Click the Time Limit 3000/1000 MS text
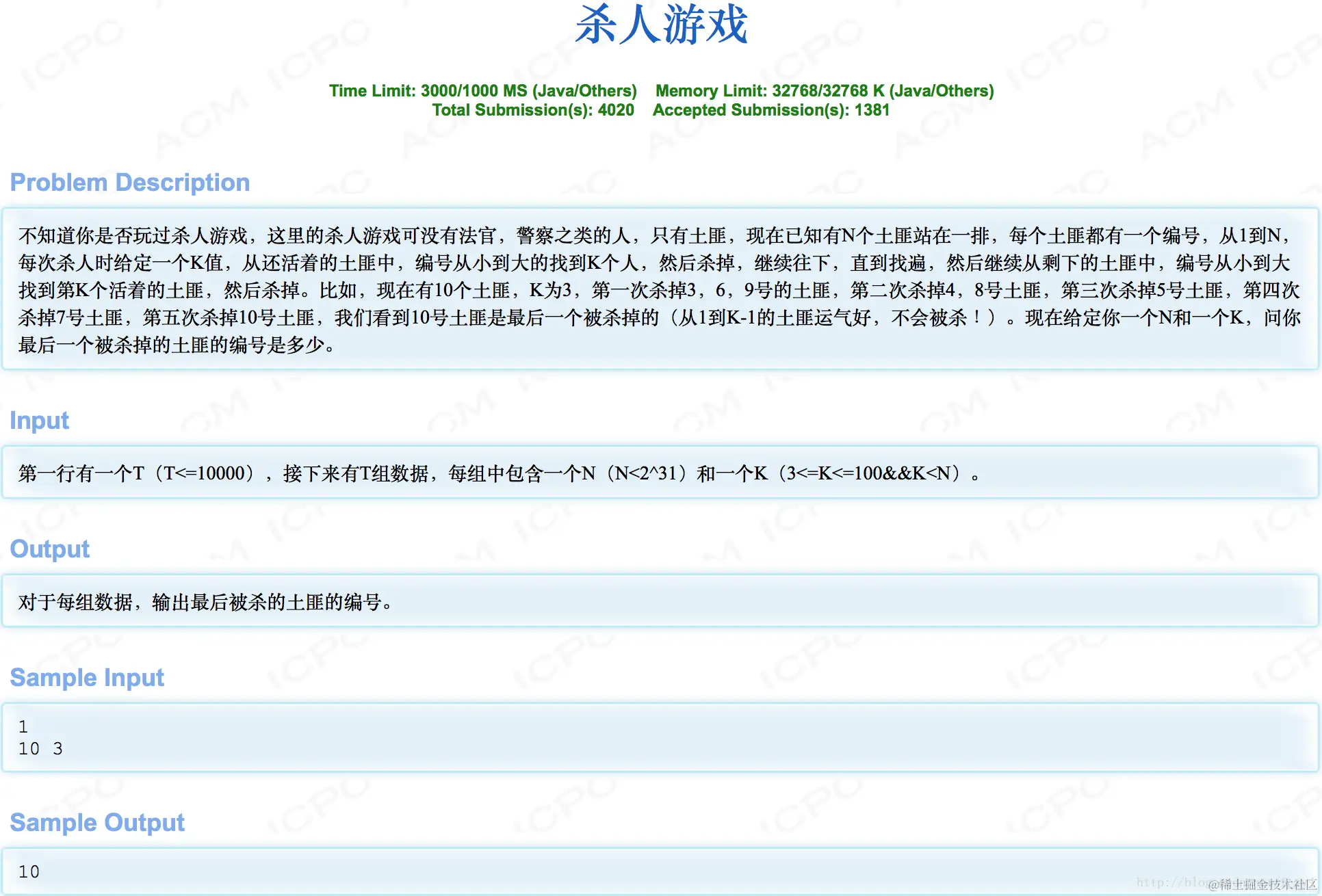Viewport: 1322px width, 896px height. 482,91
